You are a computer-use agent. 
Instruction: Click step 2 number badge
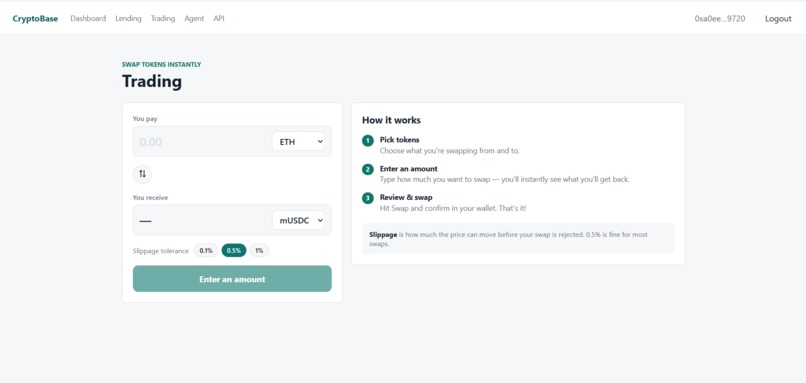point(368,170)
